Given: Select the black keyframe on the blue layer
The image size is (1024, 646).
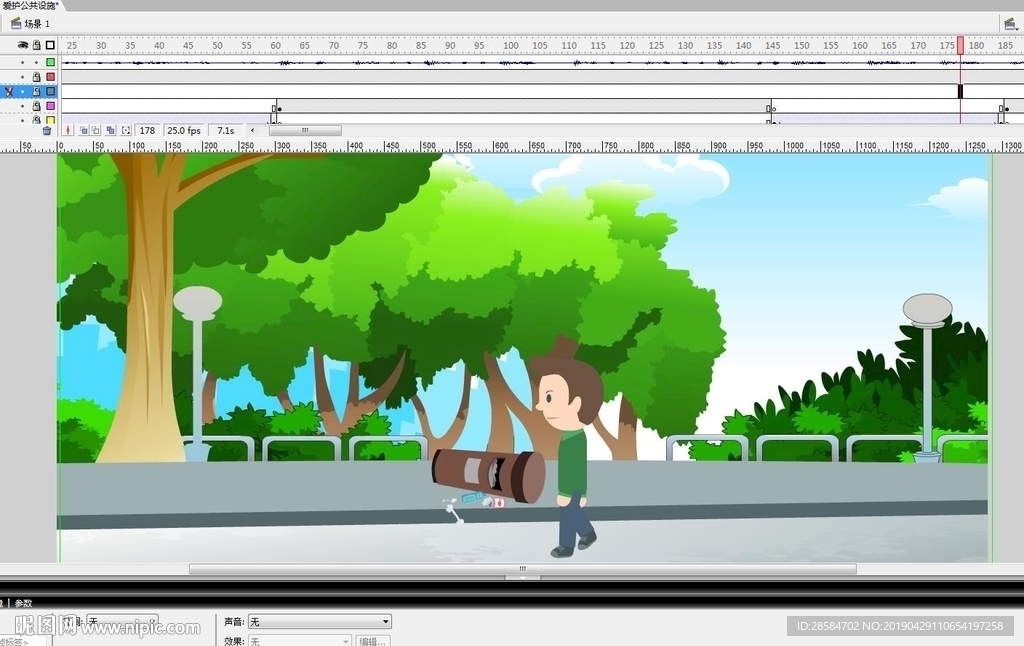Looking at the screenshot, I should (960, 91).
